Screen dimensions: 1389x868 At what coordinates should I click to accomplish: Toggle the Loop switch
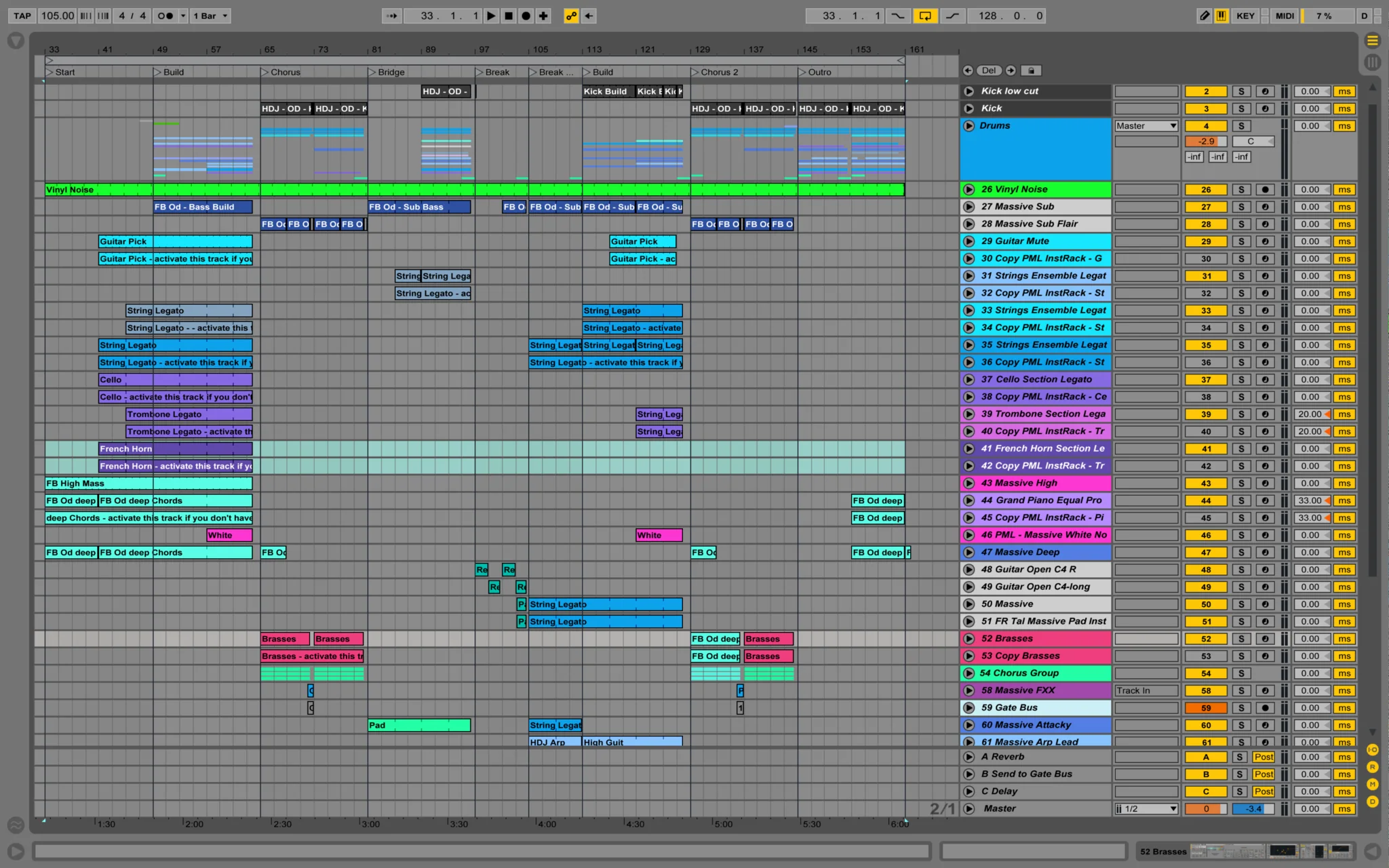click(925, 16)
